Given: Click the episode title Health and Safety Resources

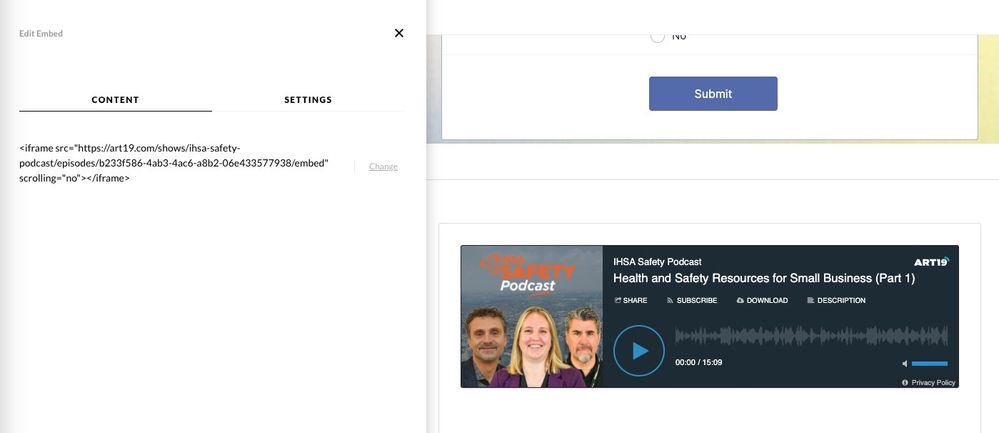Looking at the screenshot, I should coord(764,278).
